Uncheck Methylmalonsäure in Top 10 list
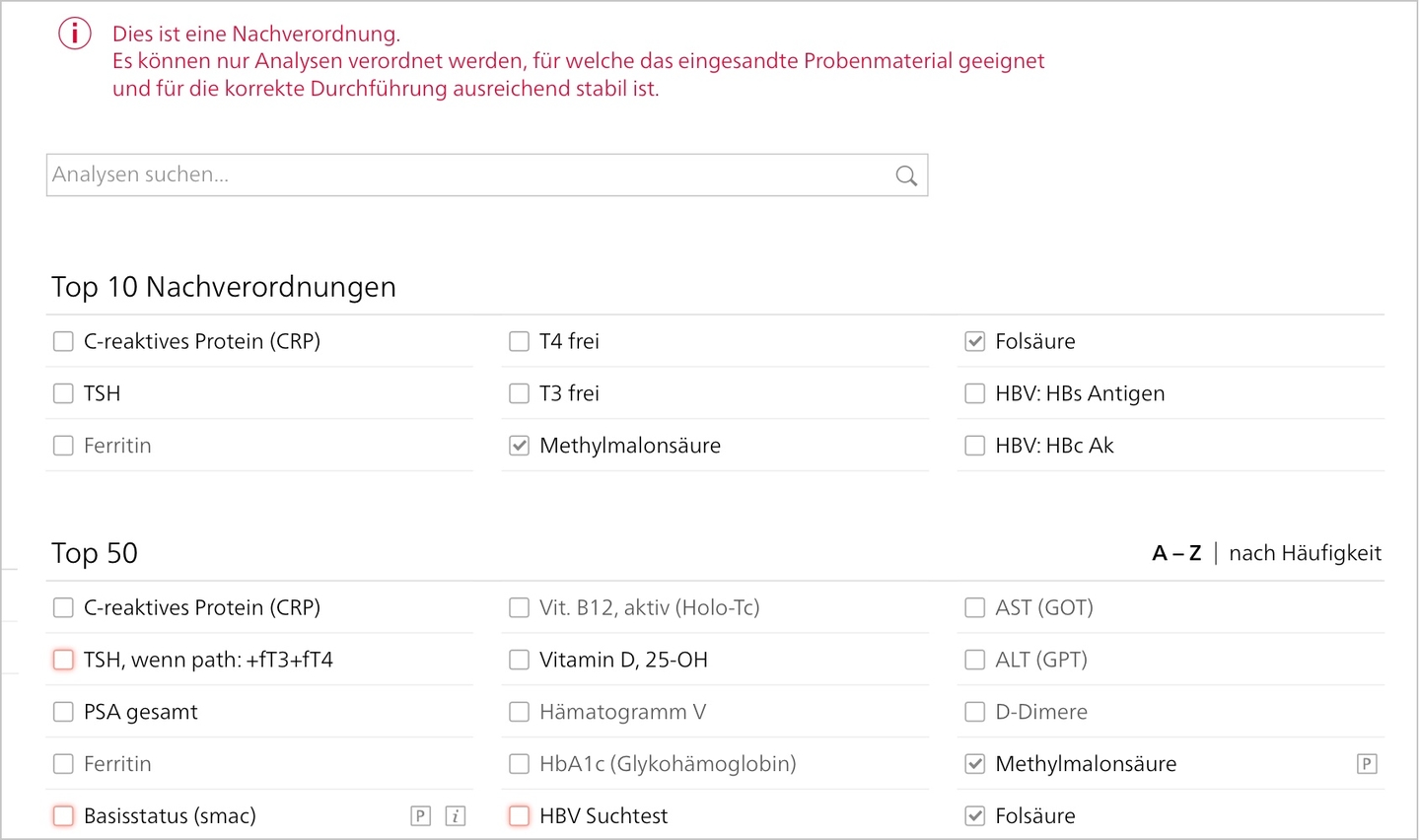1420x840 pixels. (519, 446)
